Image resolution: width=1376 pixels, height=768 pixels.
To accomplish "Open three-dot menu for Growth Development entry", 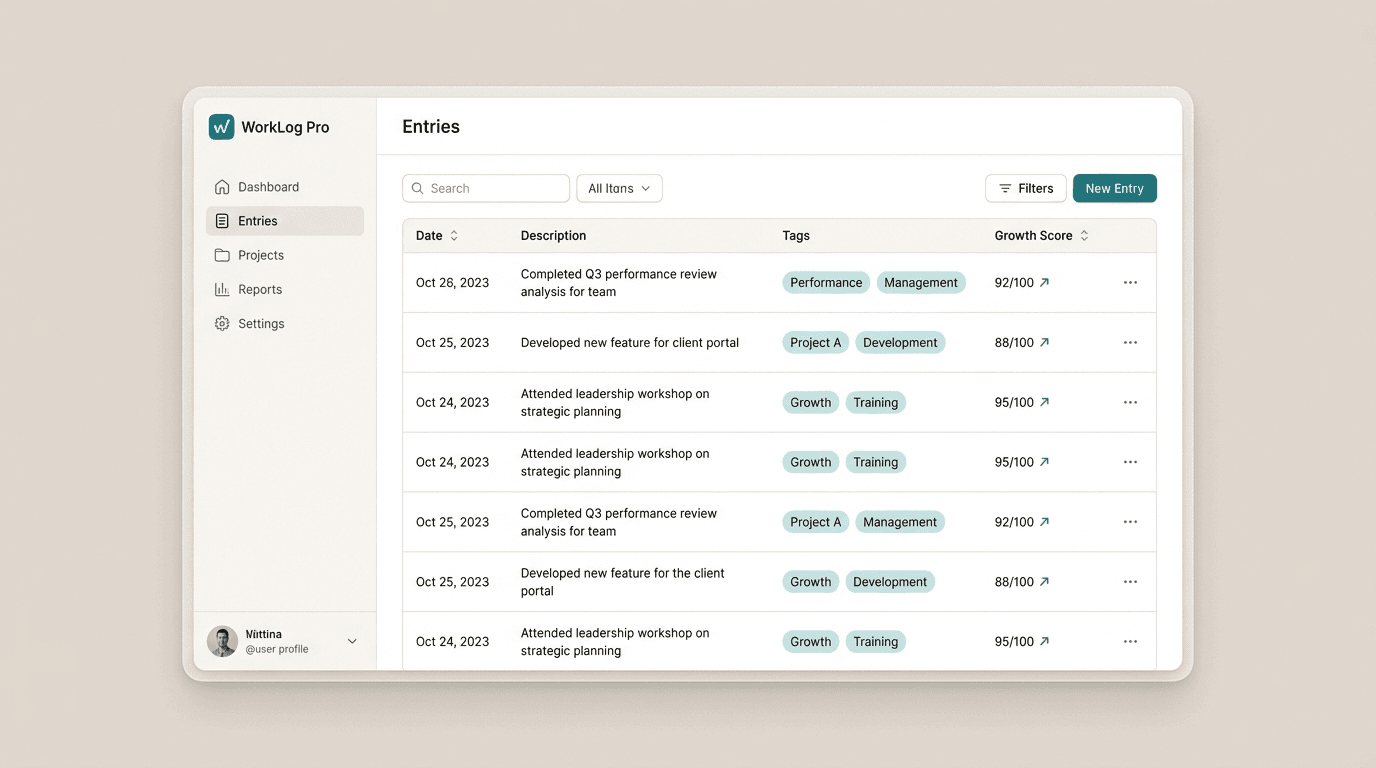I will click(1130, 582).
